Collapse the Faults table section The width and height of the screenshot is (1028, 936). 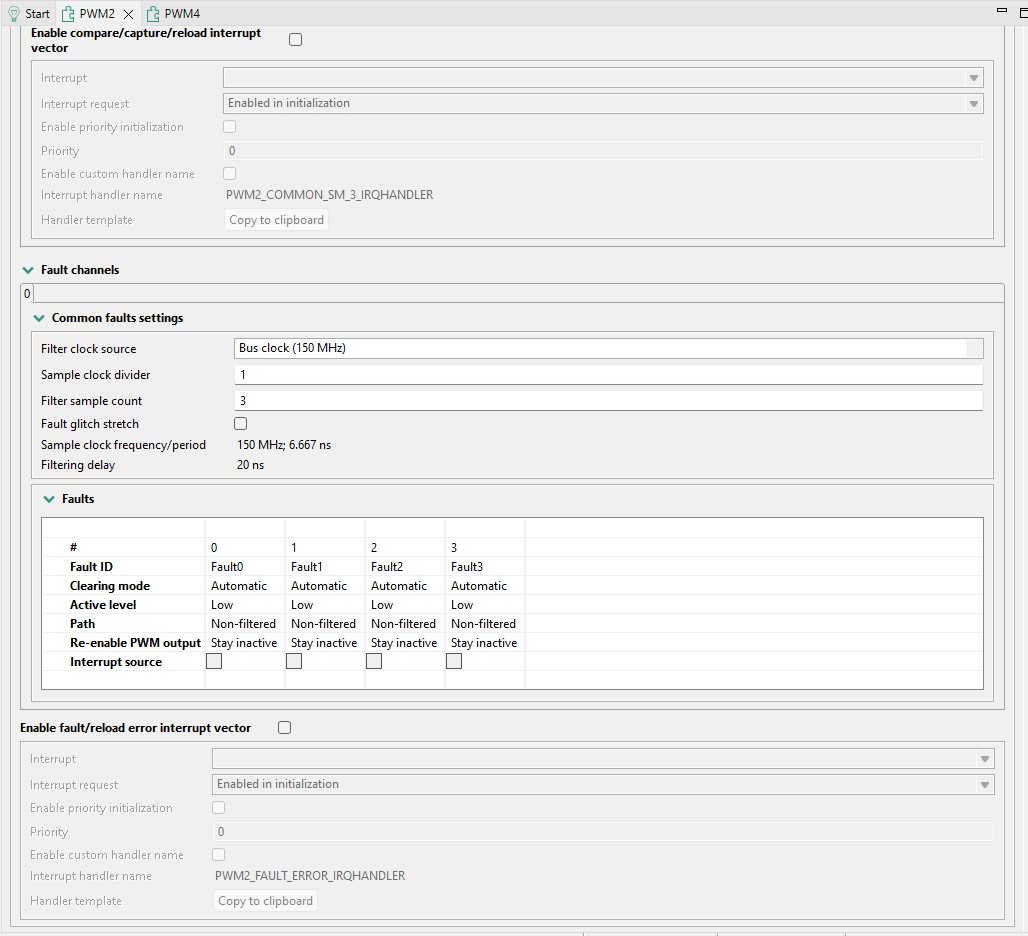tap(49, 499)
